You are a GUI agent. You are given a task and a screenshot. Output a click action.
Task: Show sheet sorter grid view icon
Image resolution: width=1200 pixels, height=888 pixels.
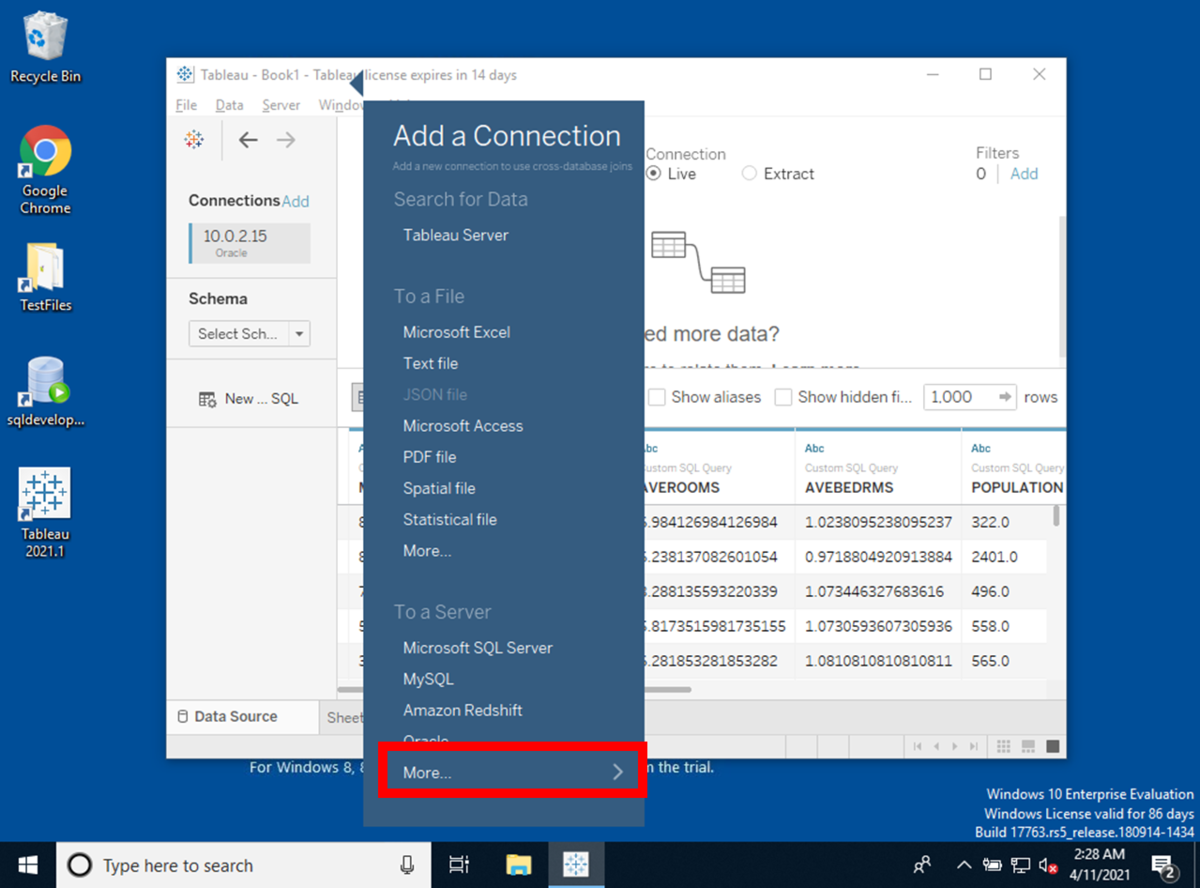(x=1005, y=747)
